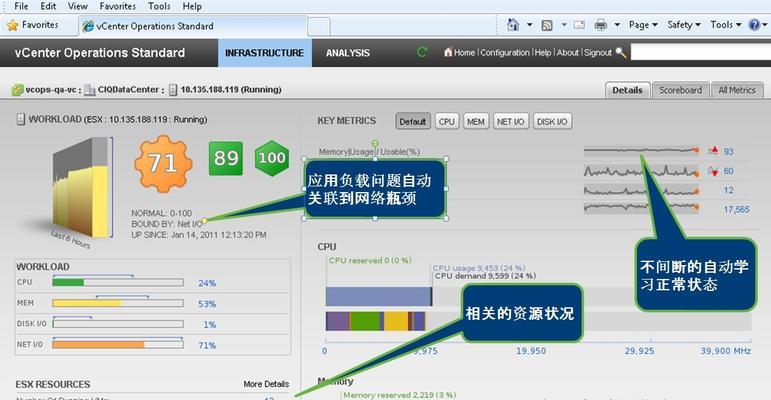Click the orange workload badge 71
771x400 pixels.
tap(163, 163)
